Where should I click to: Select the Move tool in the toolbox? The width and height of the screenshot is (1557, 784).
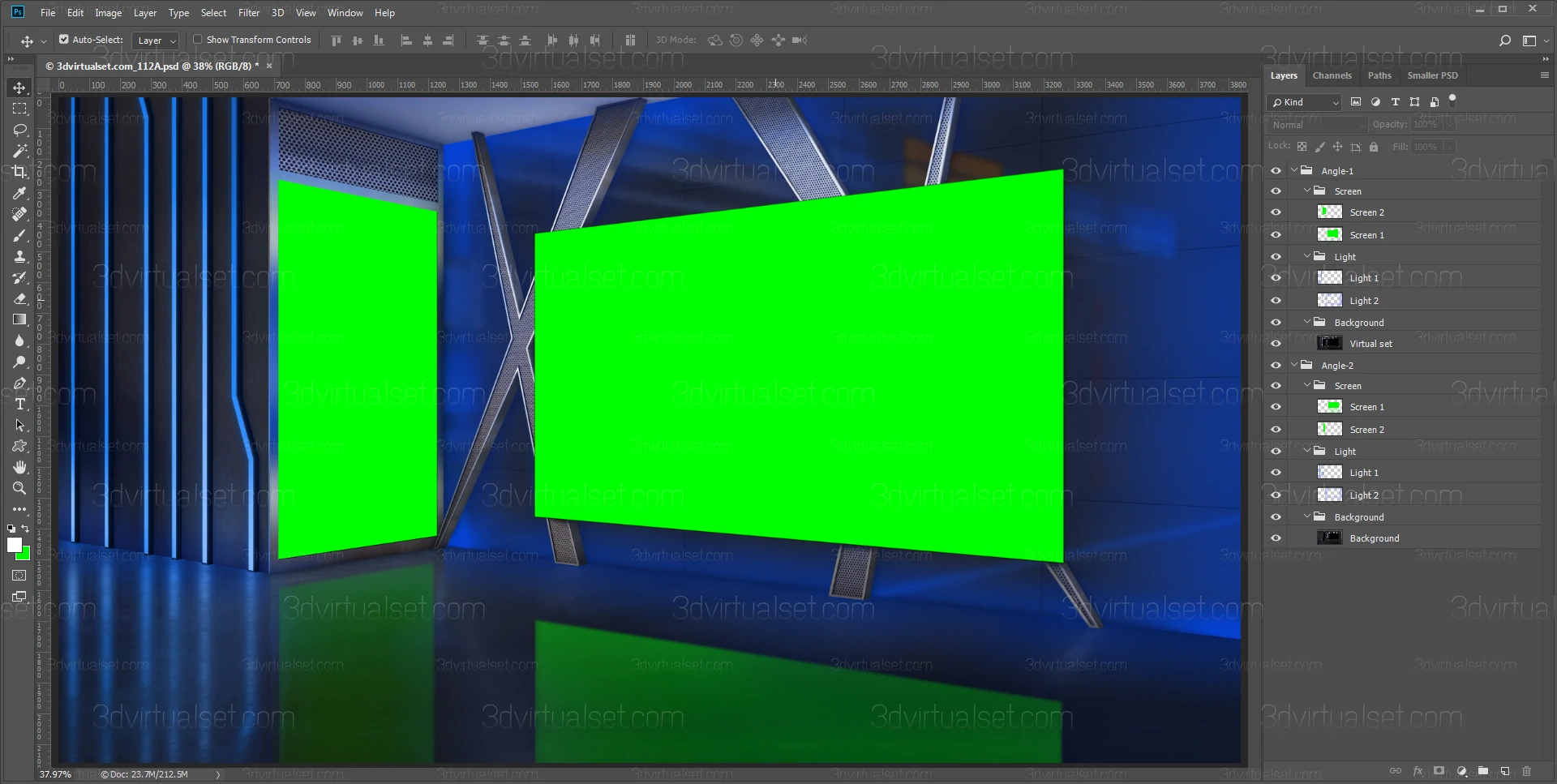click(x=19, y=88)
